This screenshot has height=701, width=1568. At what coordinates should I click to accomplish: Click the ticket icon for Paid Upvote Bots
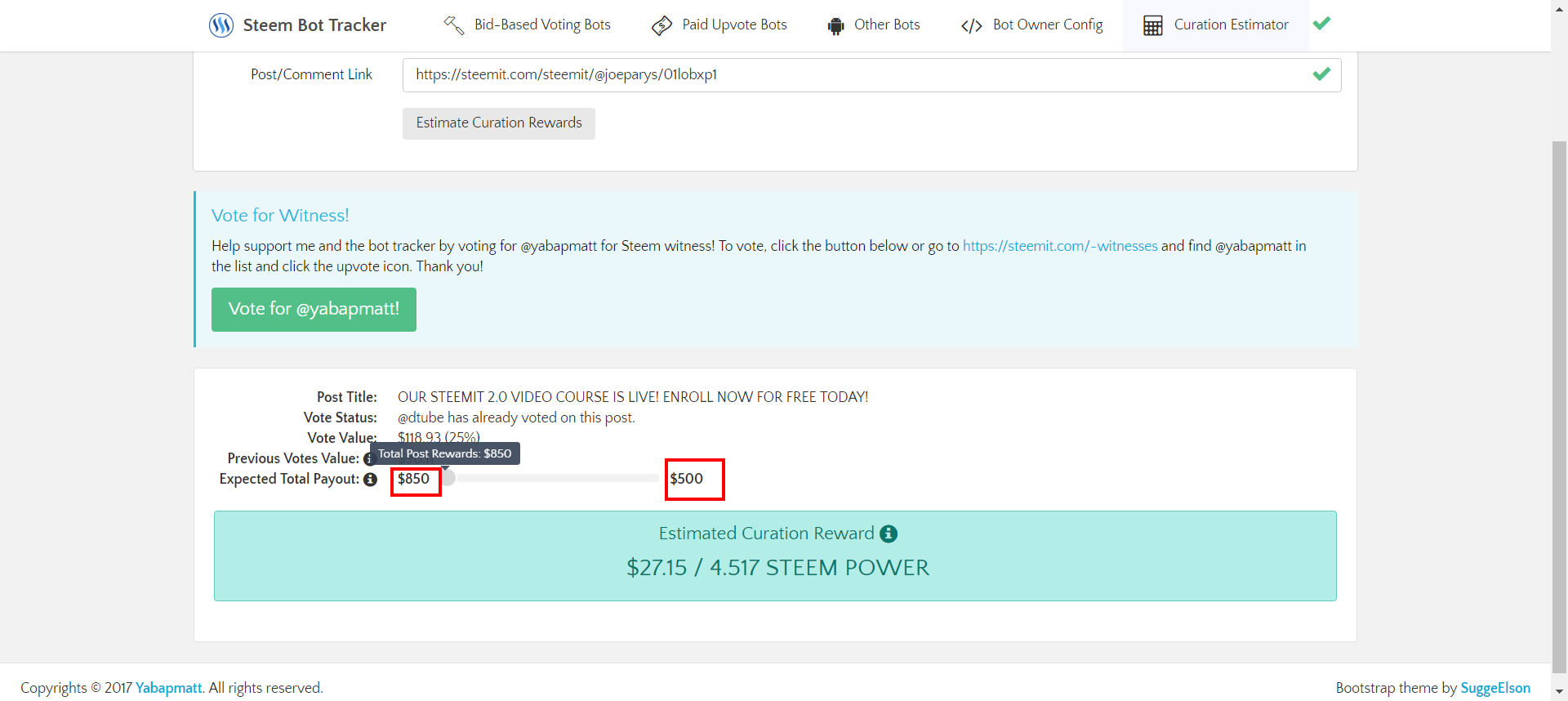point(661,26)
